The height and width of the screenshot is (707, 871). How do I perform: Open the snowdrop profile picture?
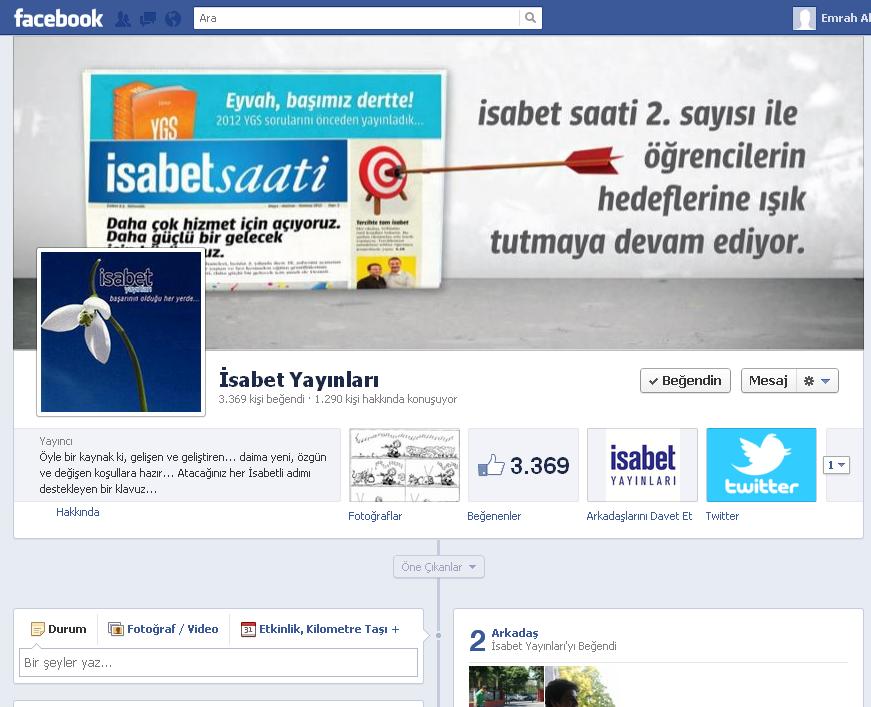pyautogui.click(x=121, y=332)
